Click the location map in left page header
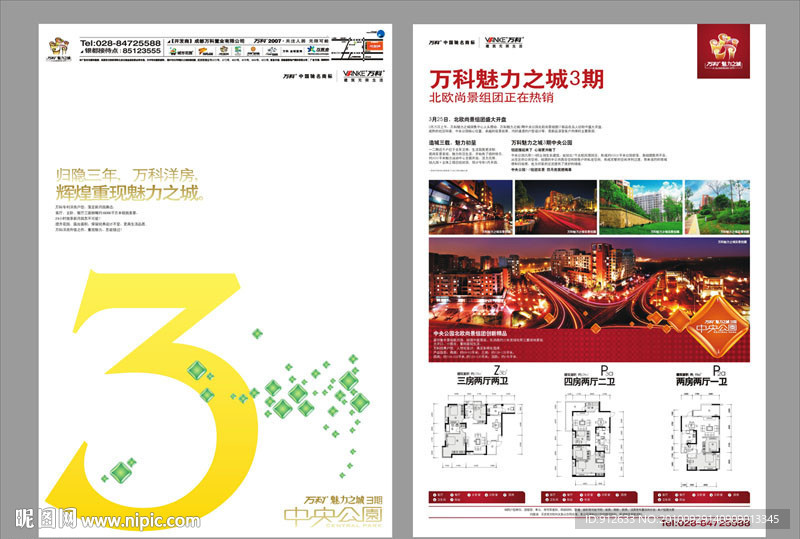 [357, 48]
